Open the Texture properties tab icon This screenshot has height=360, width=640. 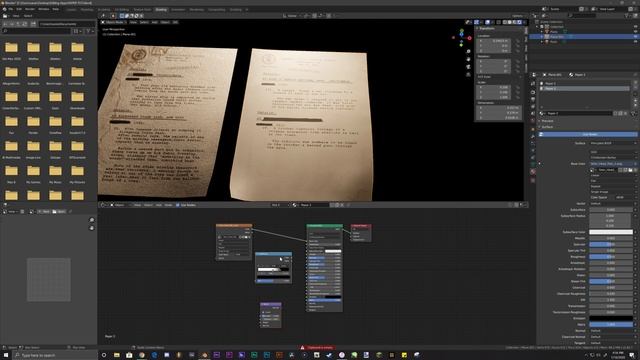[x=533, y=180]
